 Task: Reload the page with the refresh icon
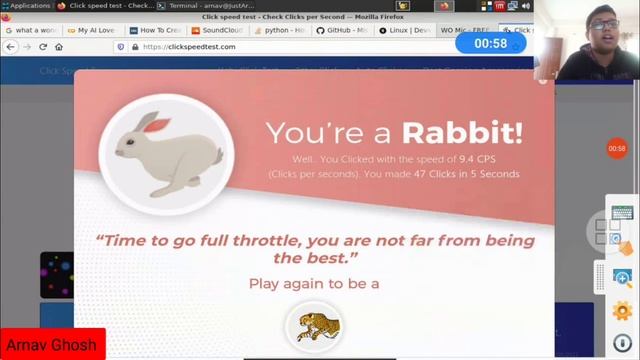[x=43, y=47]
